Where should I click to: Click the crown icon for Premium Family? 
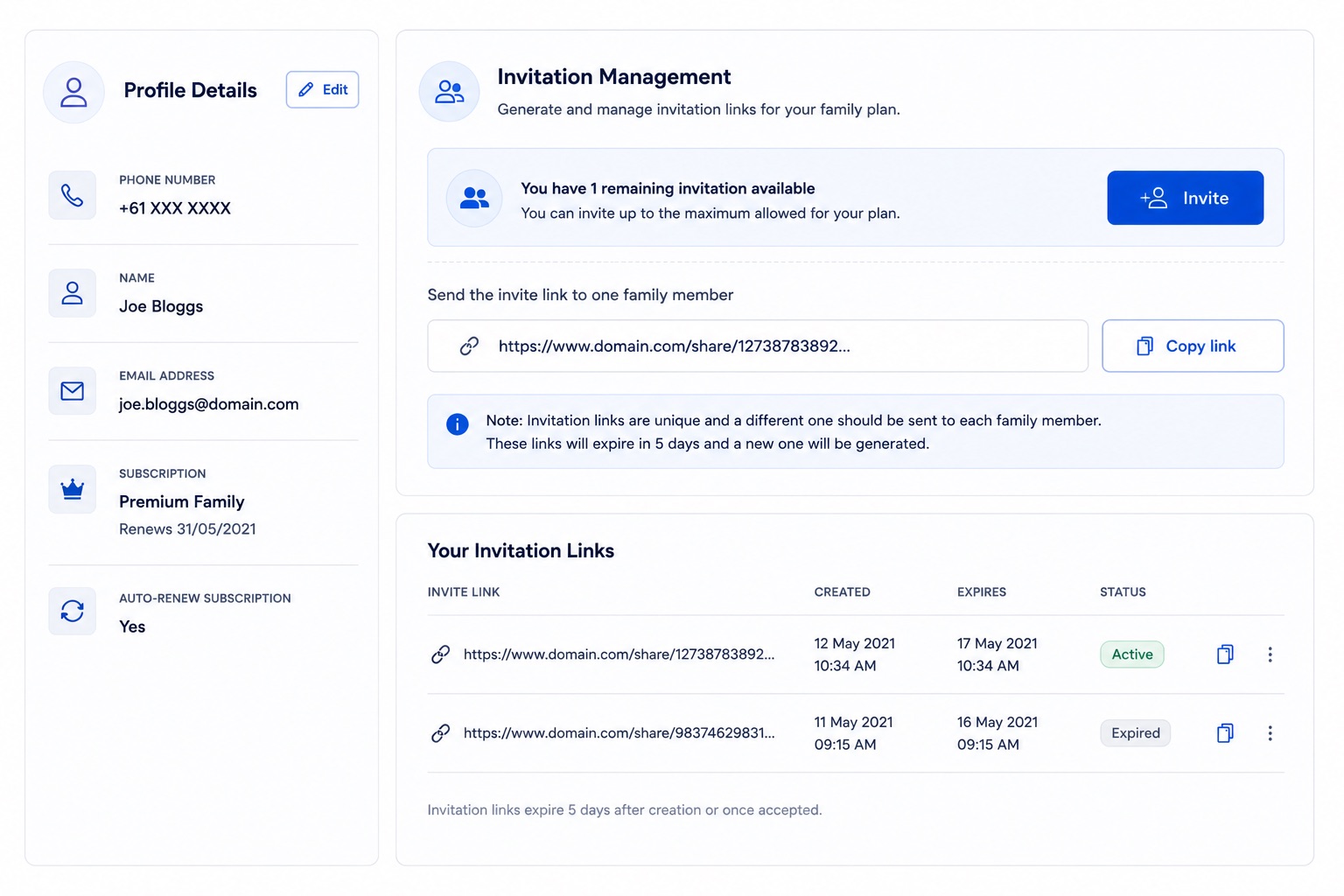73,489
